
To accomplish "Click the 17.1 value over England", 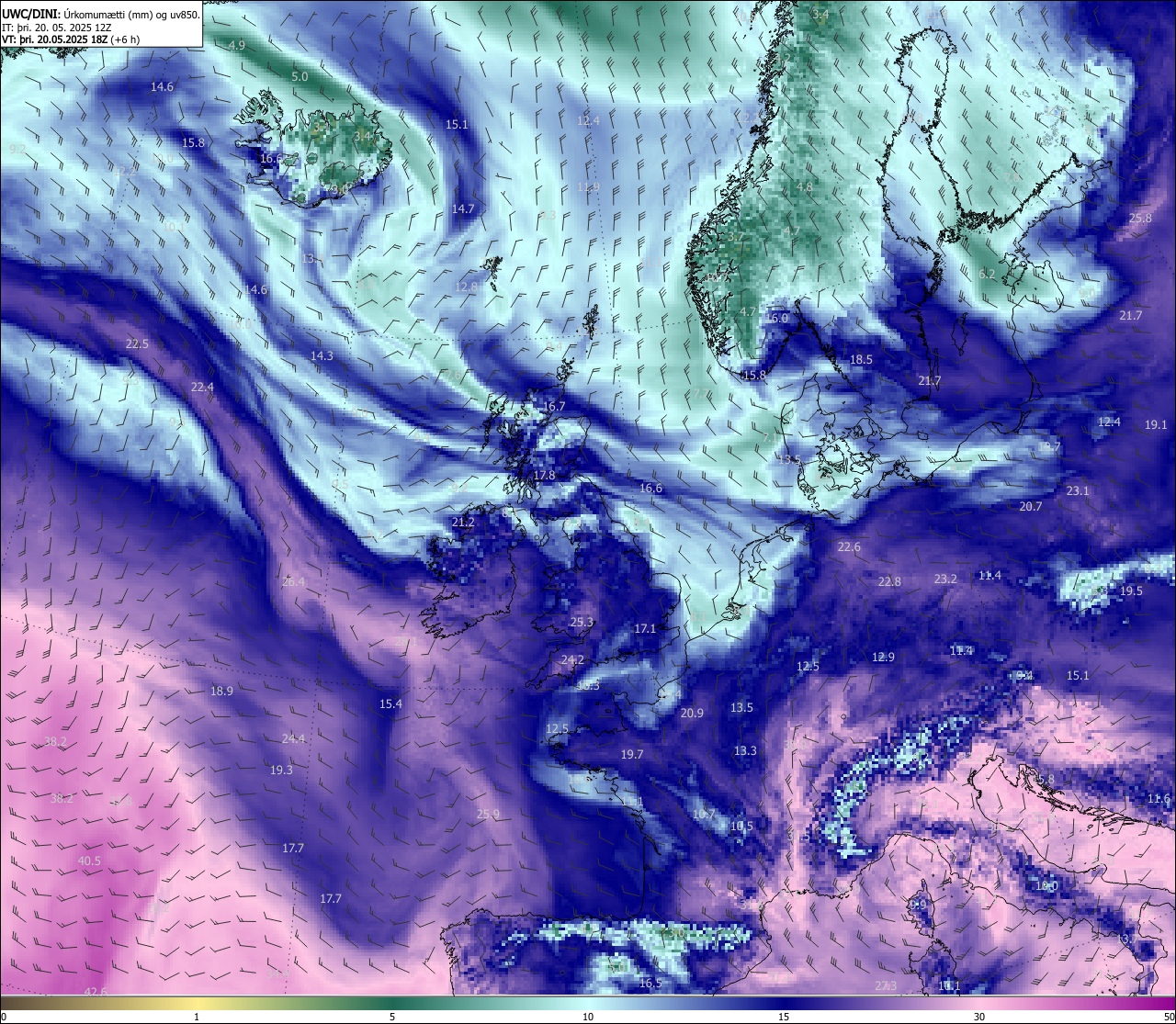I will point(645,629).
